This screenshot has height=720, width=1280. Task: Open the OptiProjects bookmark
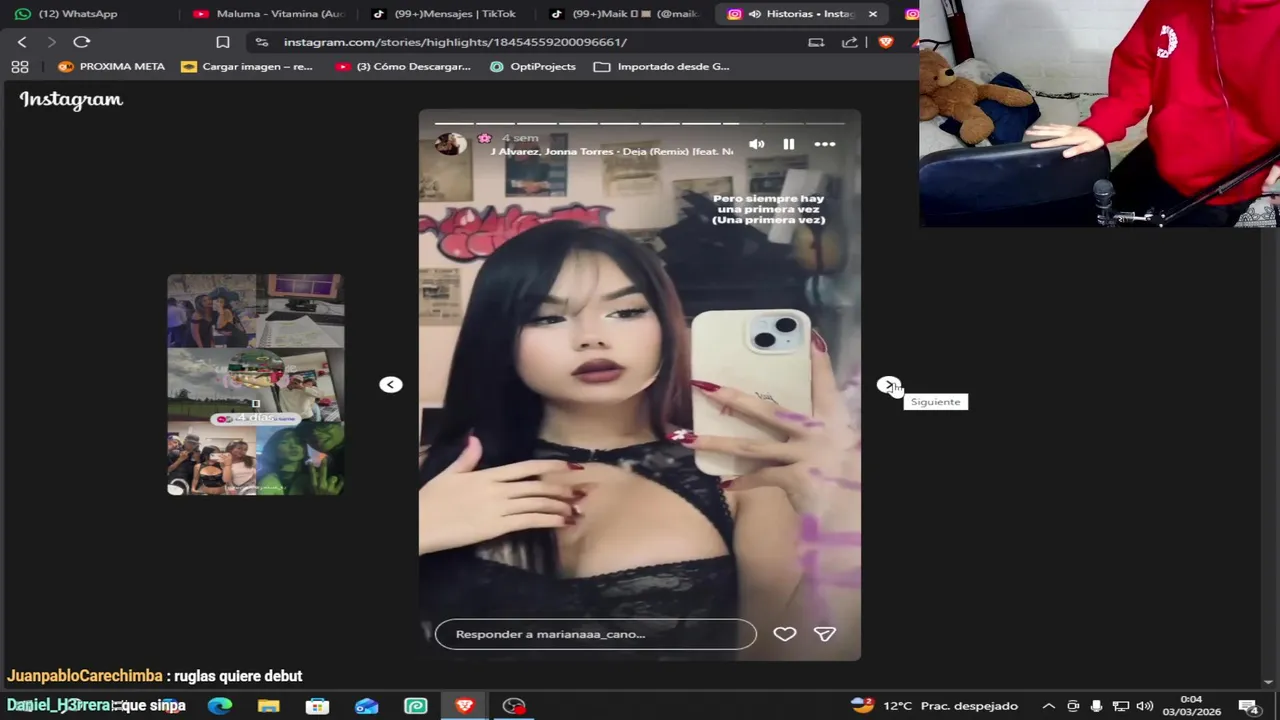coord(533,67)
